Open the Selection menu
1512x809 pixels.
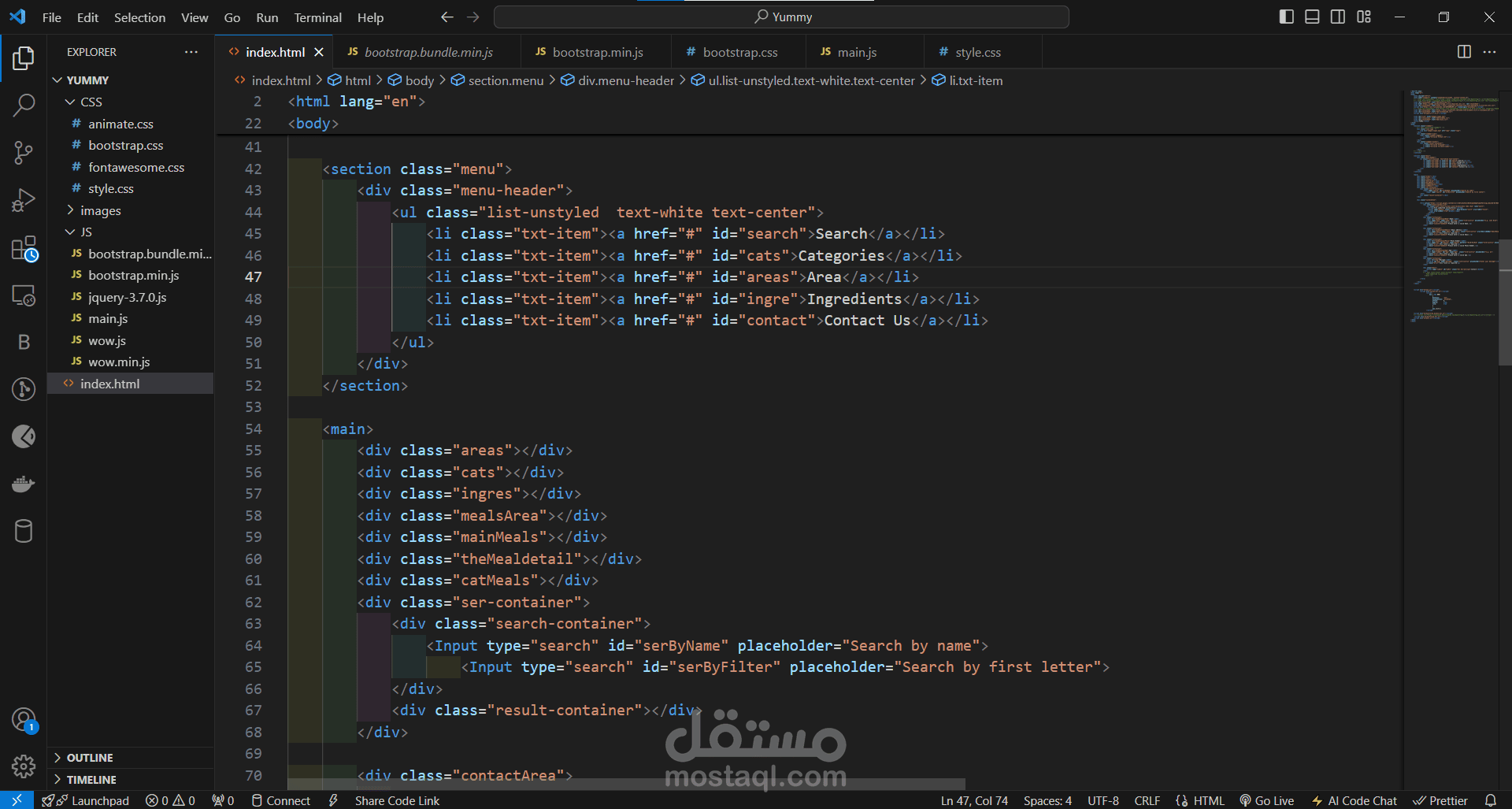point(139,17)
